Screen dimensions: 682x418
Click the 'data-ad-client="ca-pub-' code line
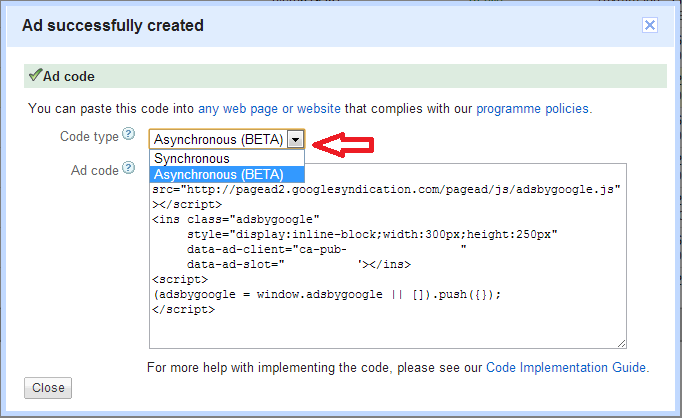pos(327,249)
